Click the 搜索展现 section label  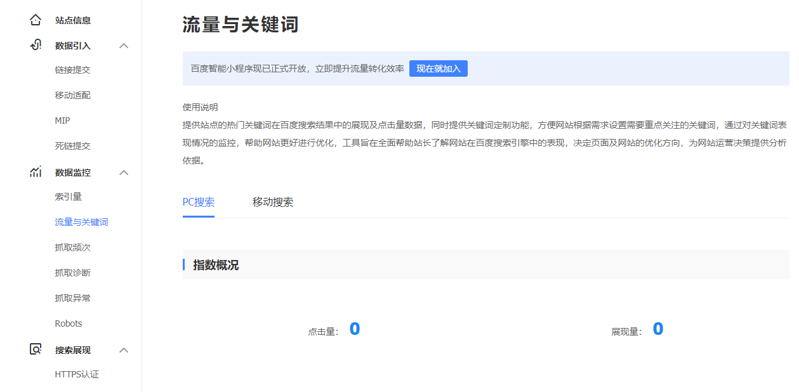73,350
